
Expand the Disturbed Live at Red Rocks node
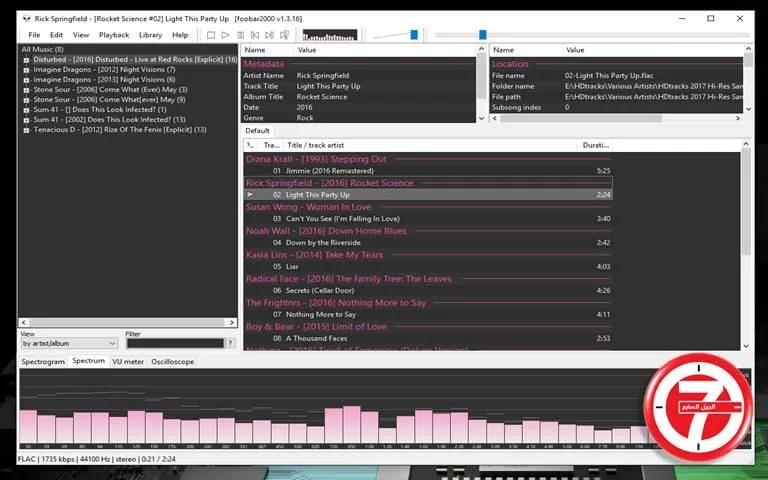26,60
